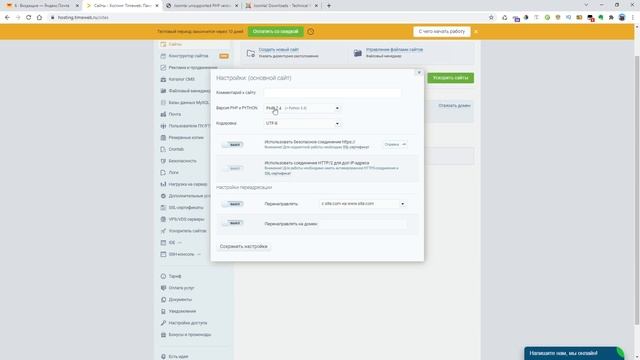Open the Кодировка UTF-8 dropdown

click(302, 123)
